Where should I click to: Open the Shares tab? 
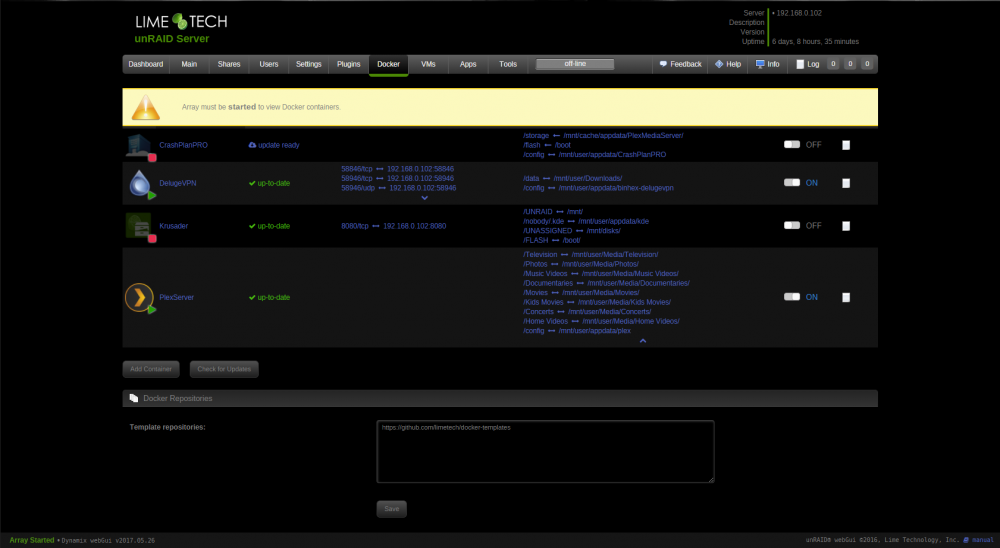point(229,64)
